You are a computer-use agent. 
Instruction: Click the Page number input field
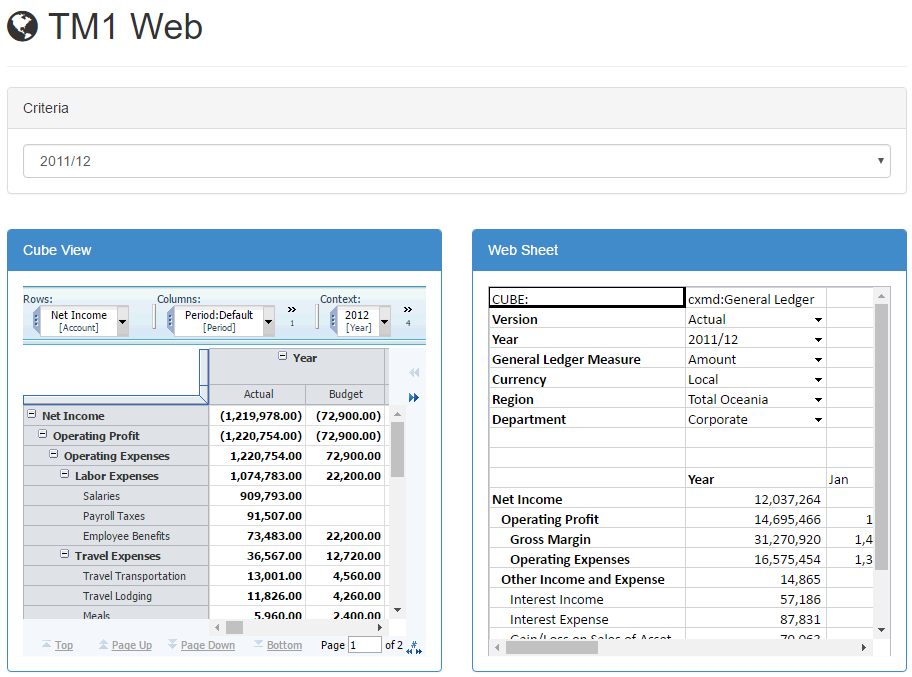(x=365, y=644)
